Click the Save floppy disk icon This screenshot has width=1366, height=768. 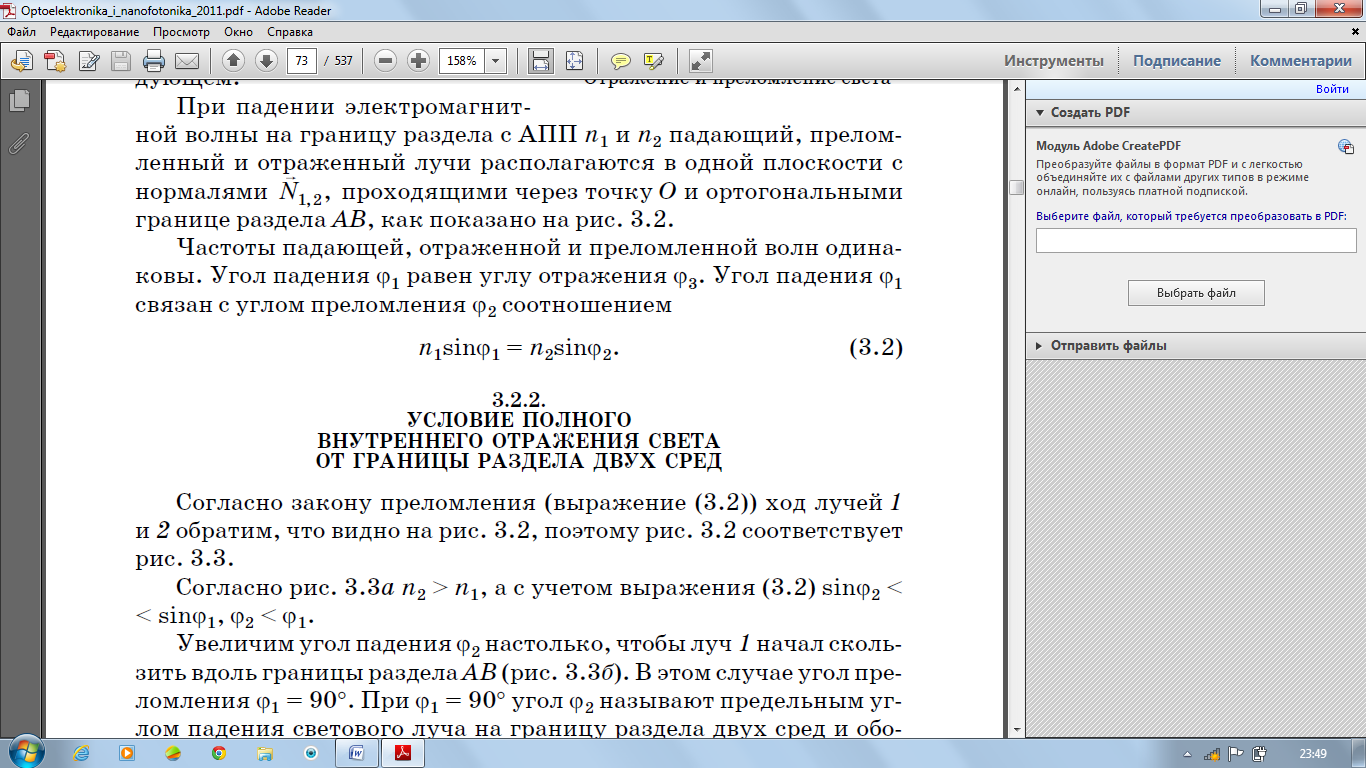coord(121,61)
